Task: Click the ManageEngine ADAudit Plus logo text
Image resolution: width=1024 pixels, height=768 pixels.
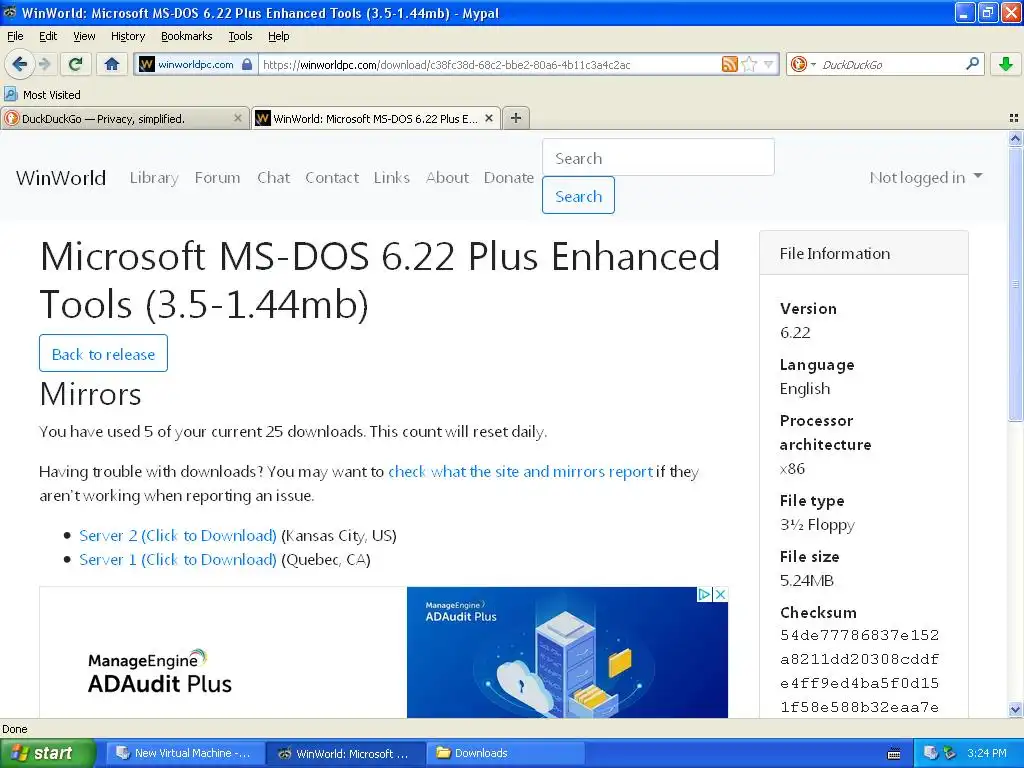Action: [159, 671]
